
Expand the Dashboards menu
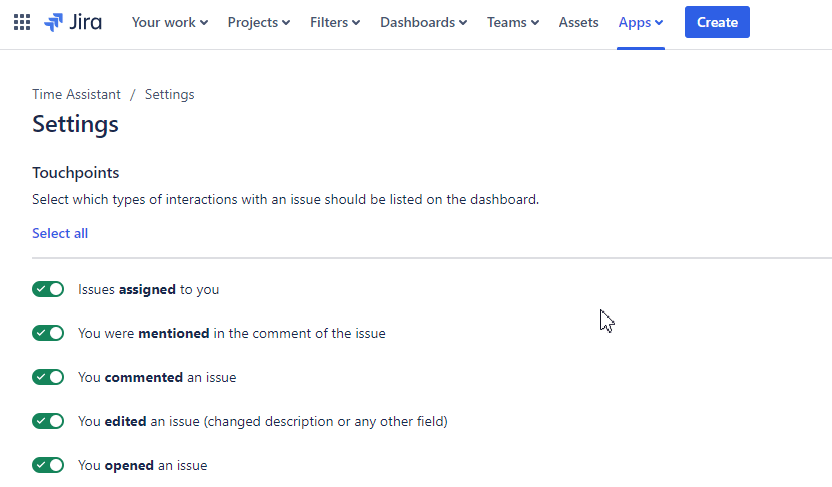[424, 22]
